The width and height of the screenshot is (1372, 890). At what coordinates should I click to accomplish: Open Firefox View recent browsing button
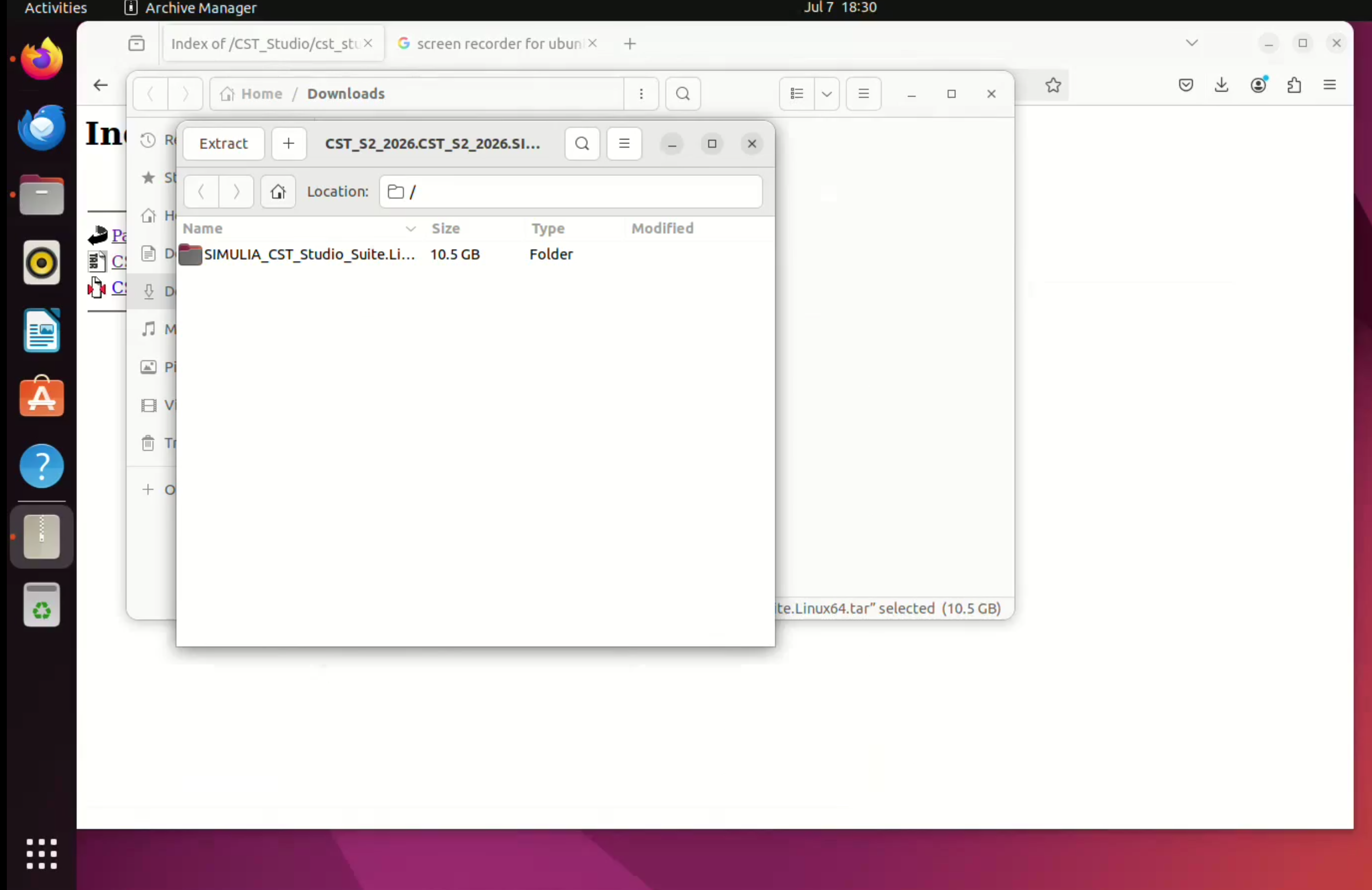point(137,43)
